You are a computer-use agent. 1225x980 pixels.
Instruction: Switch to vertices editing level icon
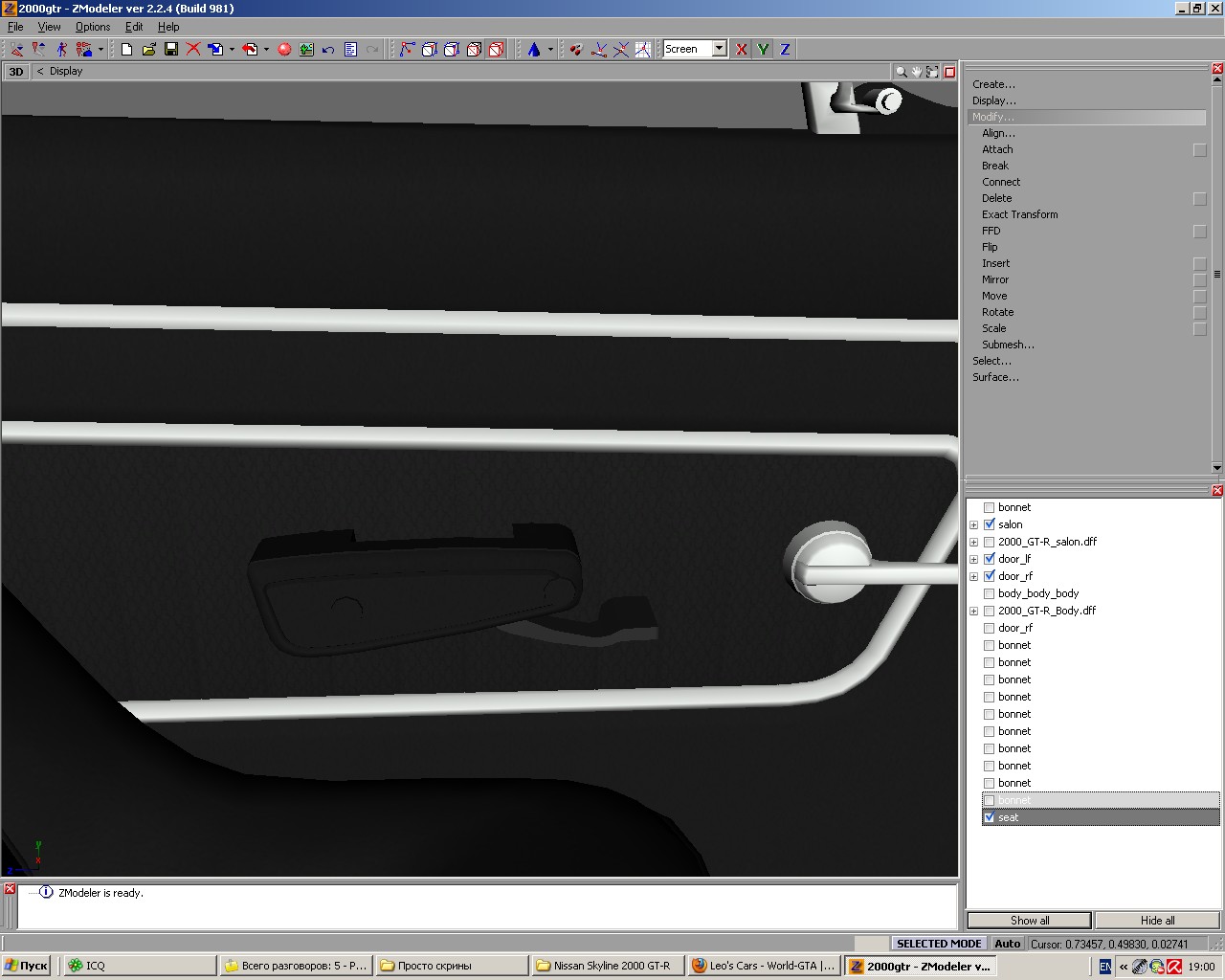(x=408, y=49)
